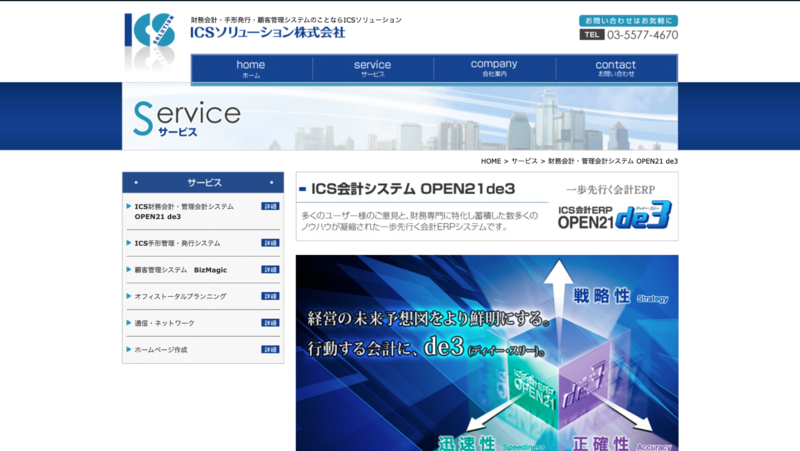Click 詳細 badge for 通信・ネットワーク row
The image size is (800, 451).
tap(270, 322)
